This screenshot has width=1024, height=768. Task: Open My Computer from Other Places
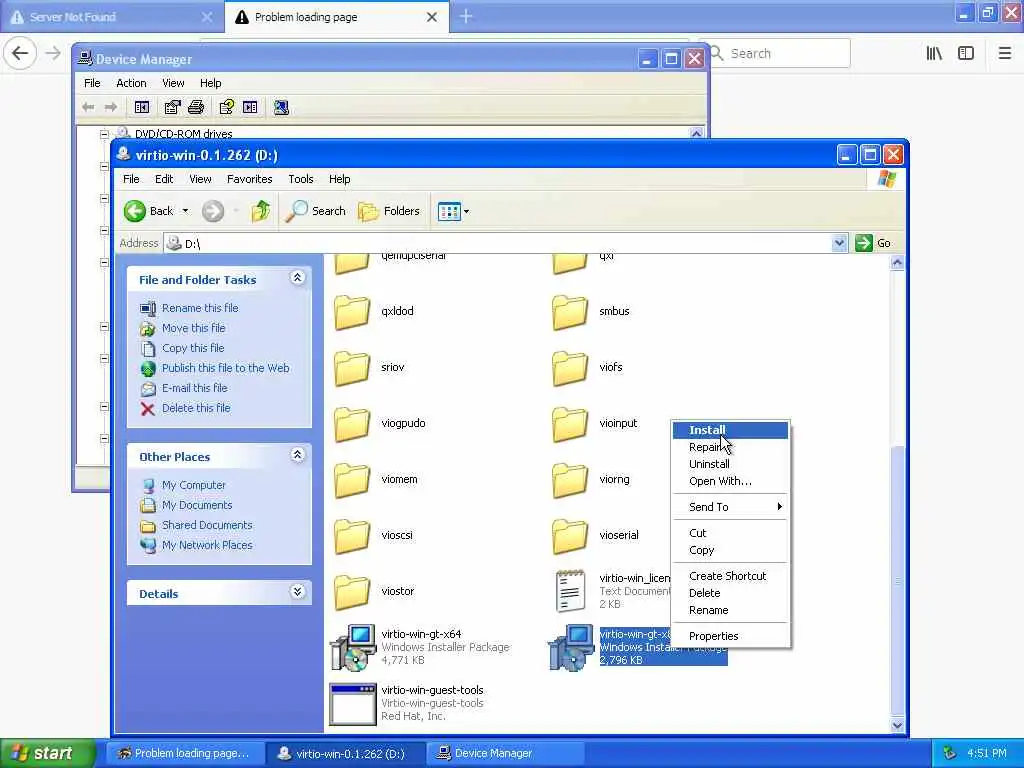pos(193,485)
